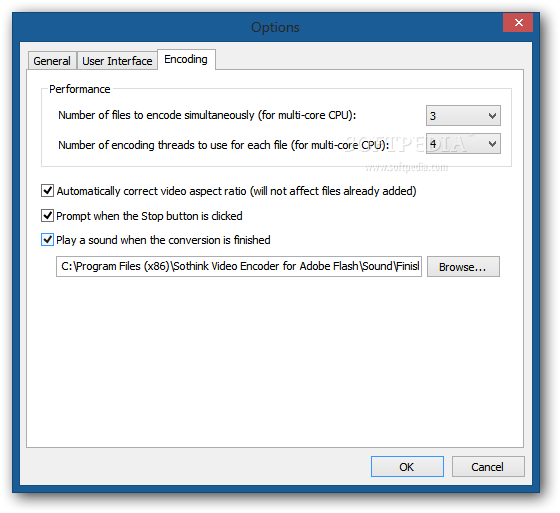
Task: Open the User Interface tab
Action: click(117, 61)
